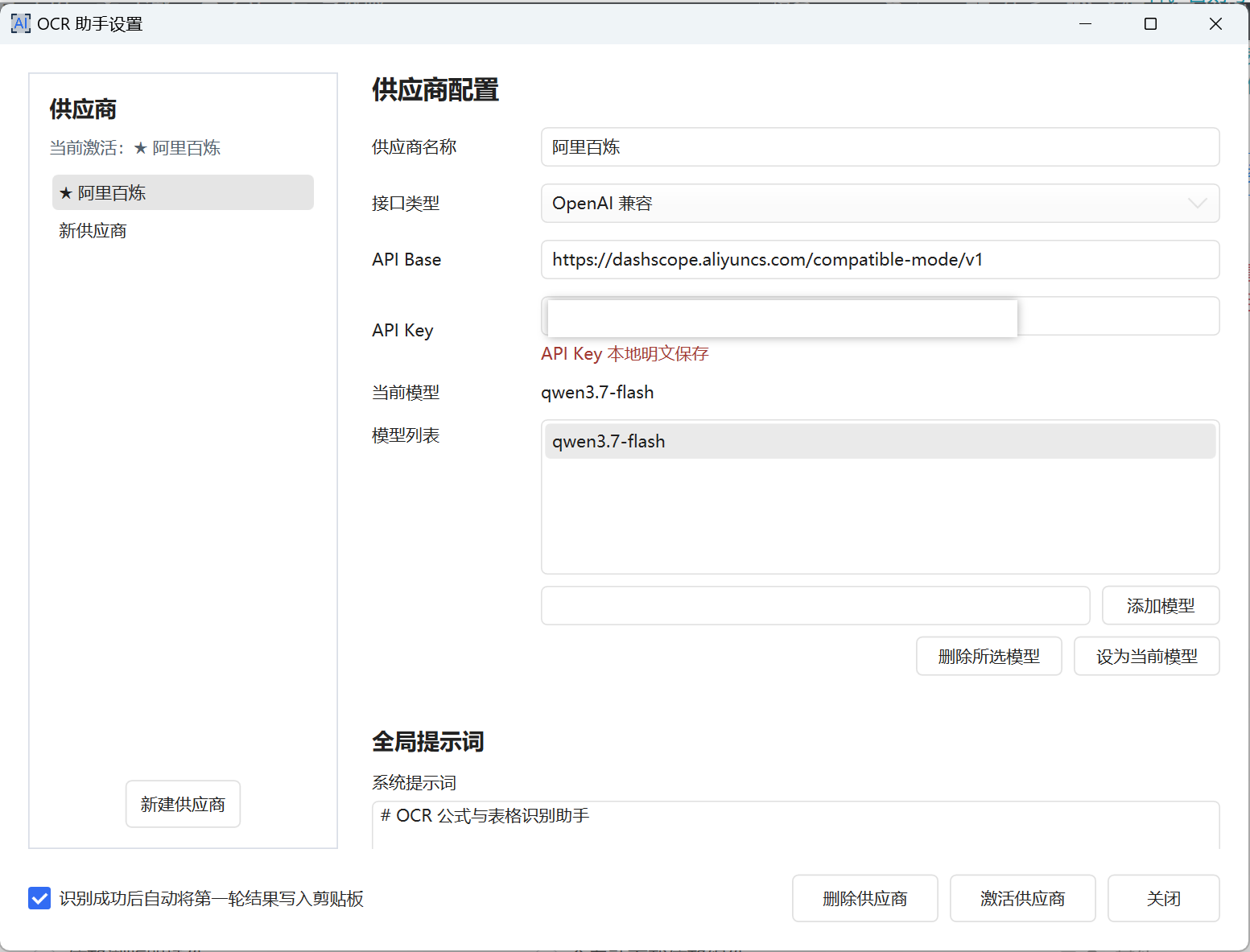
Task: Toggle auto-write result to clipboard checkbox
Action: tap(39, 898)
